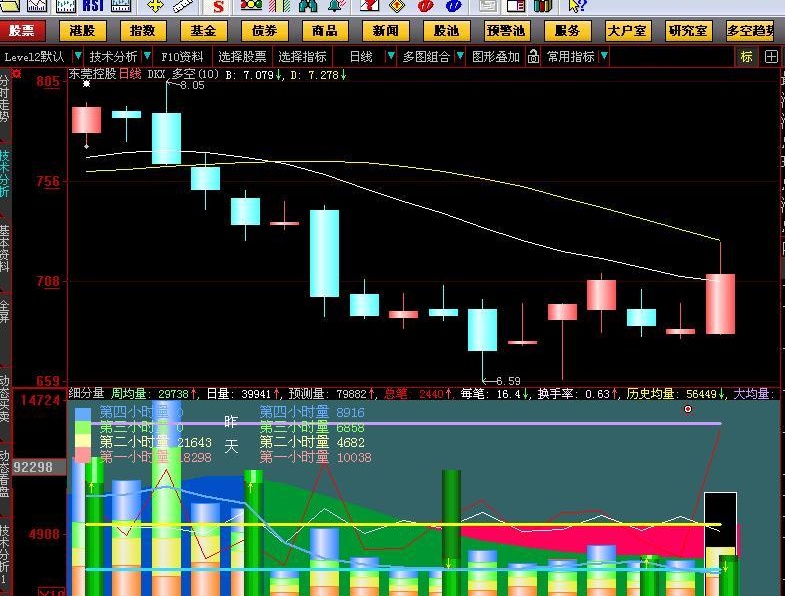The height and width of the screenshot is (596, 785).
Task: Click the window layout panel icon
Action: tap(516, 6)
